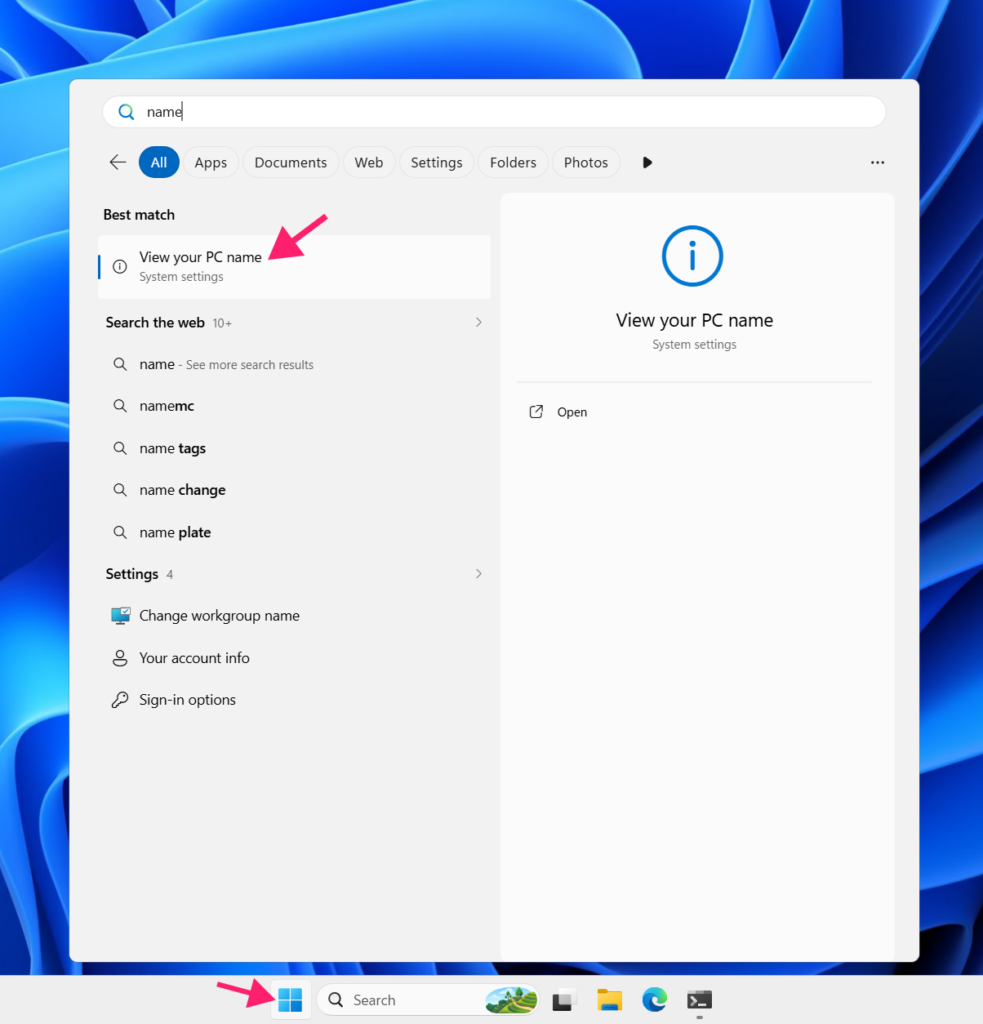983x1024 pixels.
Task: Click the Windows Start button
Action: [290, 999]
